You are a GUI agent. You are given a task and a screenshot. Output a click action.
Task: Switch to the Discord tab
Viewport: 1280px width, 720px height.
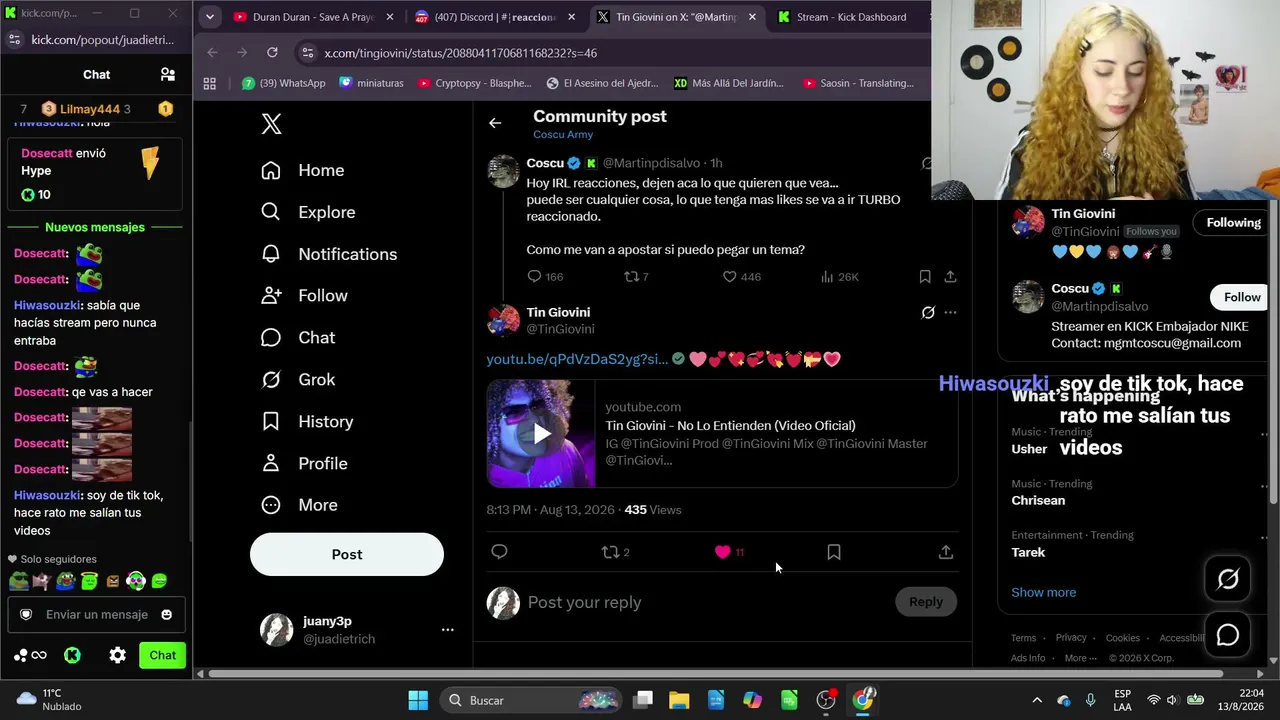point(495,17)
